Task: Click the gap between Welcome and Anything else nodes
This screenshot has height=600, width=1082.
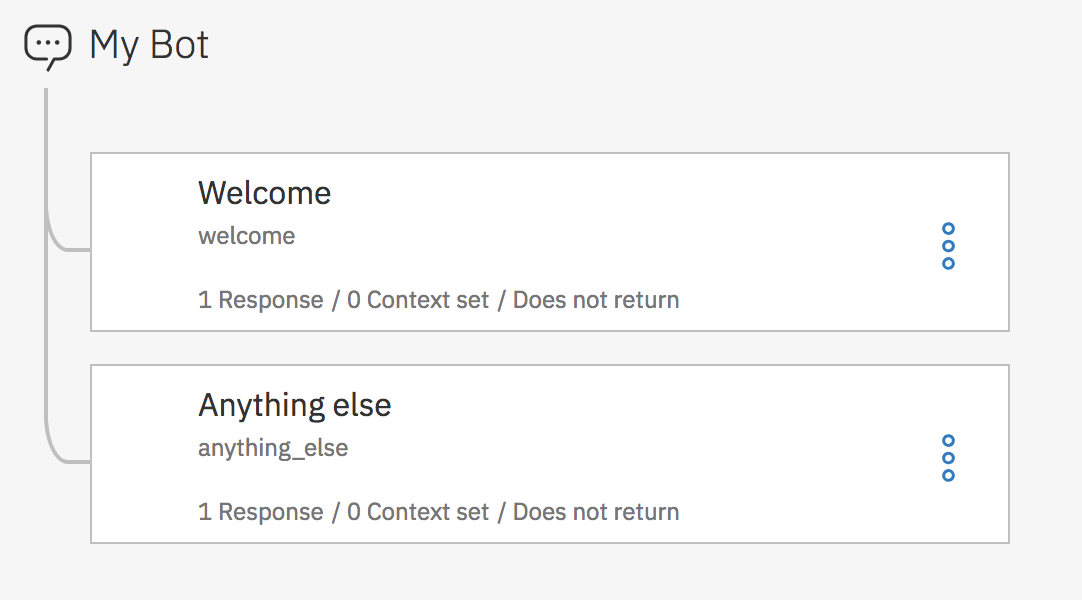Action: [x=550, y=348]
